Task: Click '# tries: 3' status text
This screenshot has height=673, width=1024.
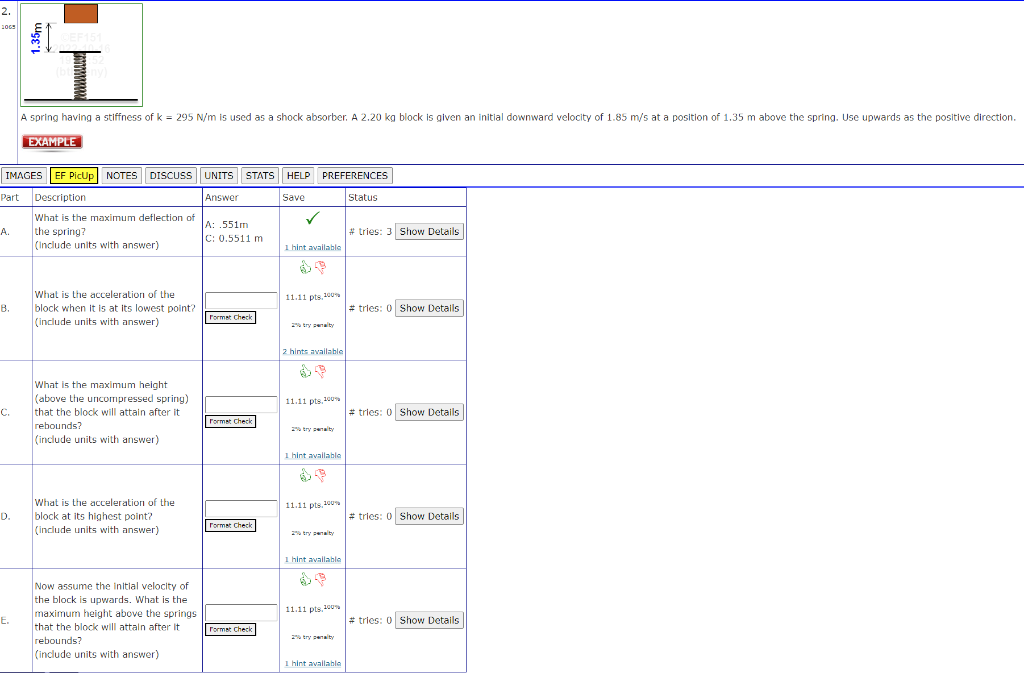Action: [370, 232]
